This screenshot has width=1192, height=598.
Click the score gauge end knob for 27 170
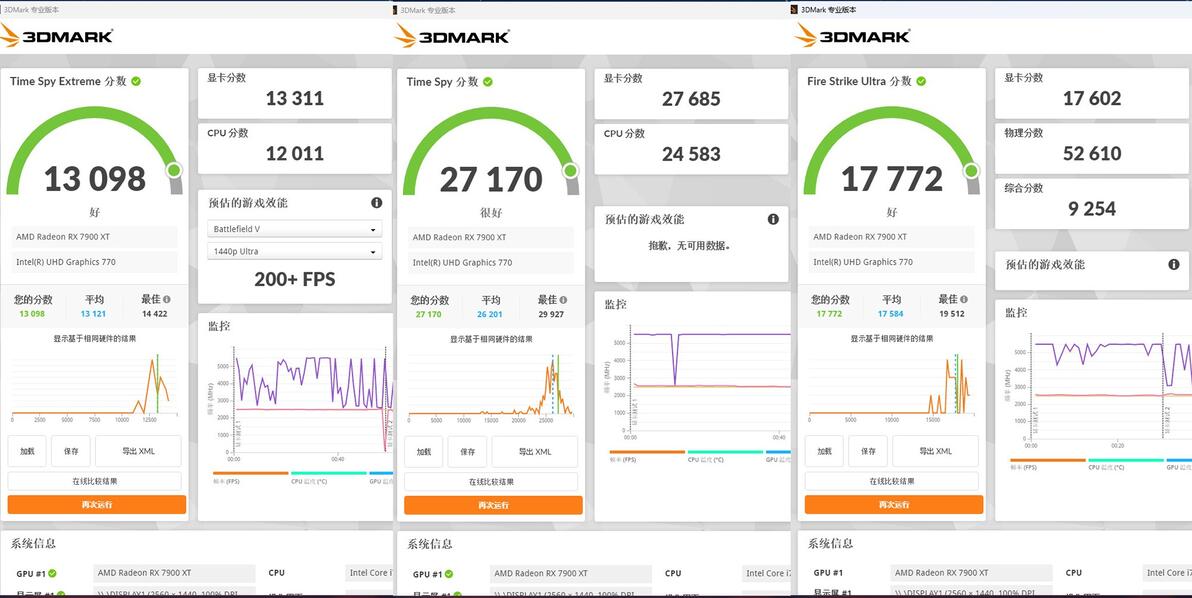[x=571, y=171]
